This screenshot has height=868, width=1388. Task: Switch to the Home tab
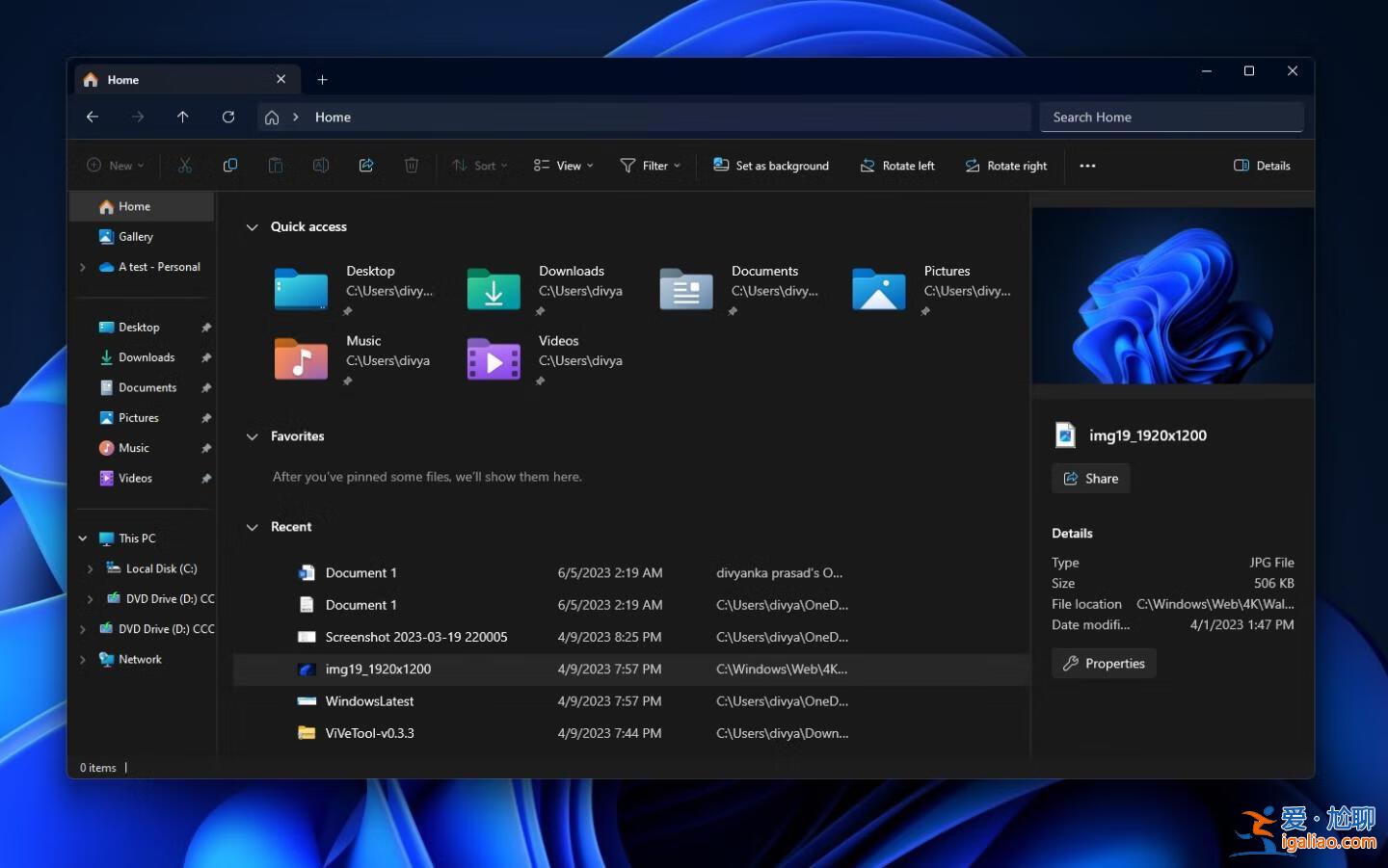click(x=123, y=79)
